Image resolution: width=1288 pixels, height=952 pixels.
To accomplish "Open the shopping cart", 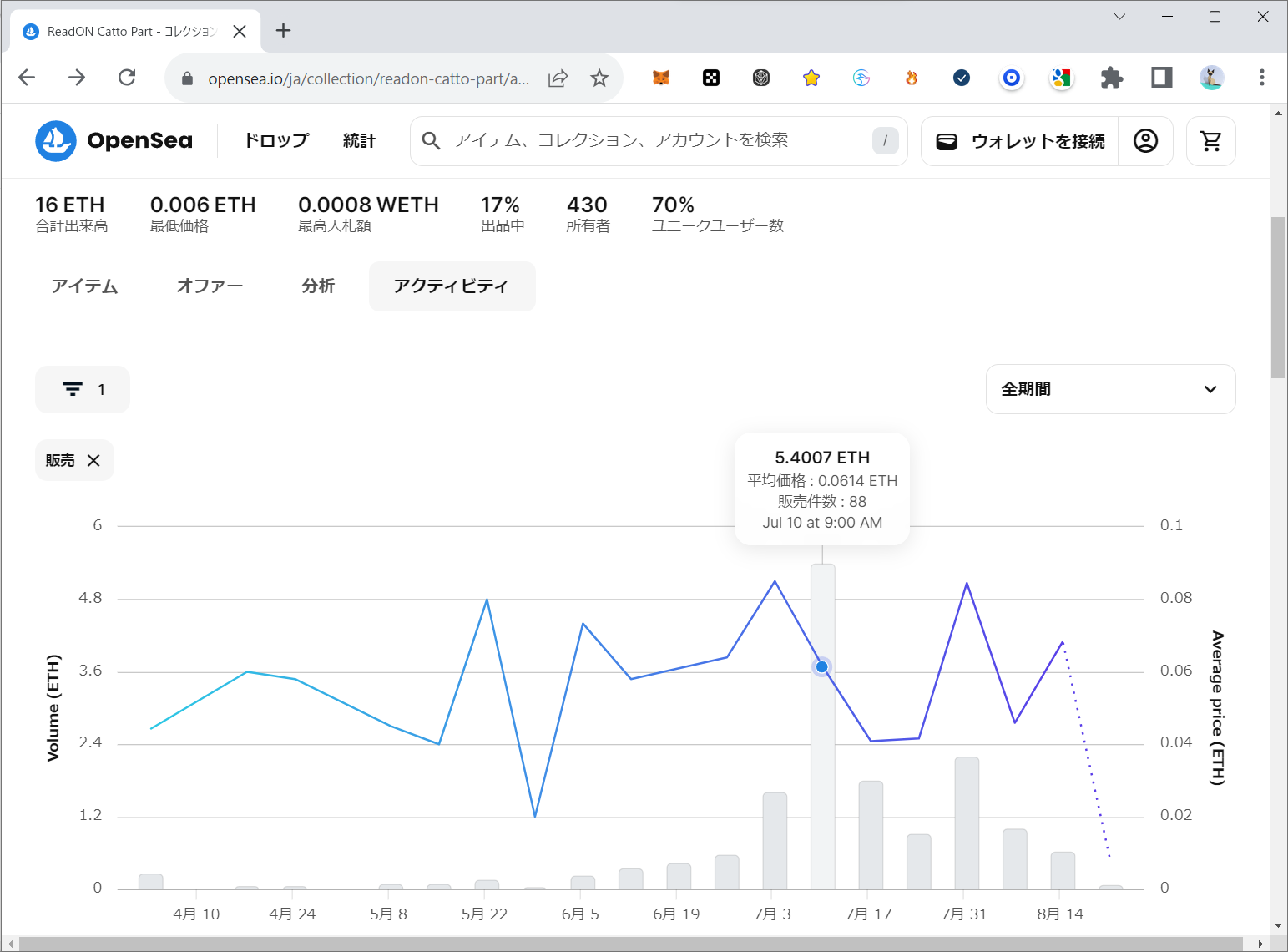I will click(x=1210, y=141).
